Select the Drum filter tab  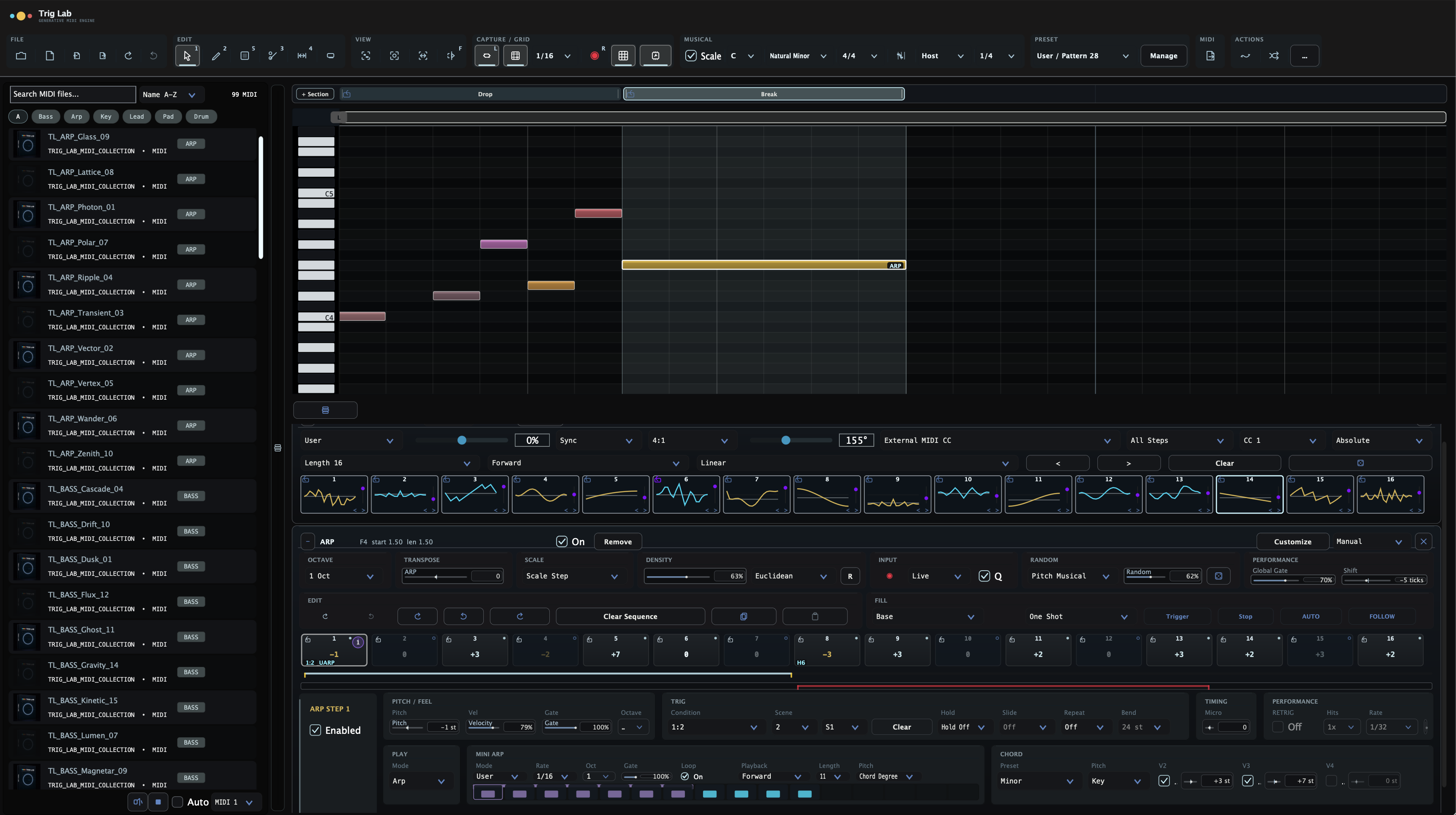tap(201, 117)
